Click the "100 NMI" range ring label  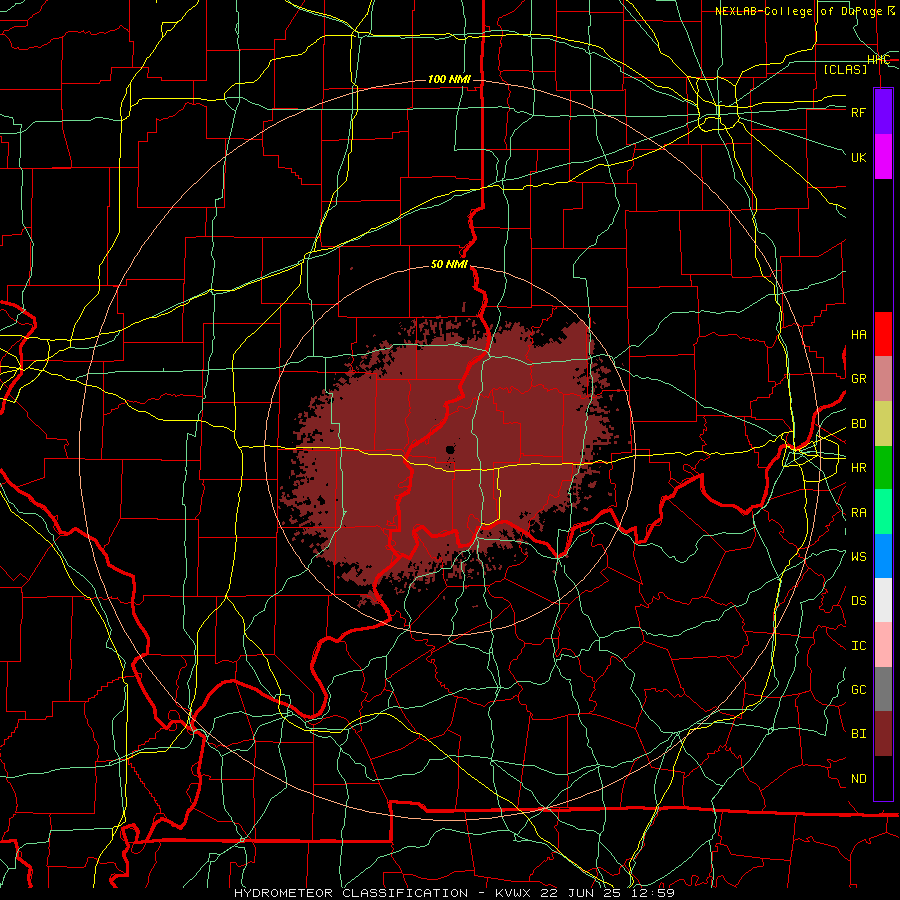pos(449,79)
